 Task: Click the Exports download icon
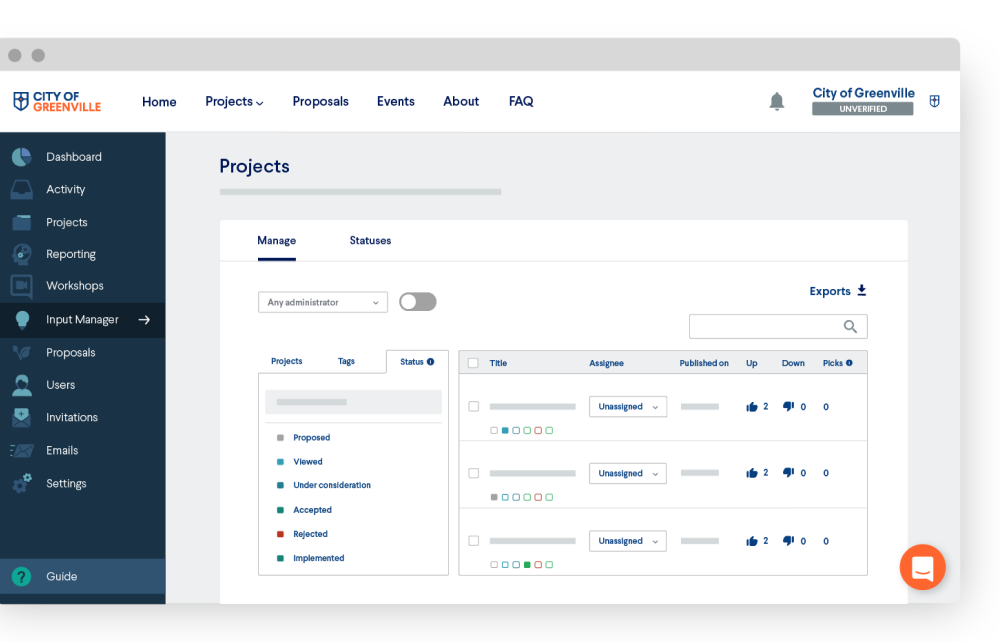tap(862, 290)
